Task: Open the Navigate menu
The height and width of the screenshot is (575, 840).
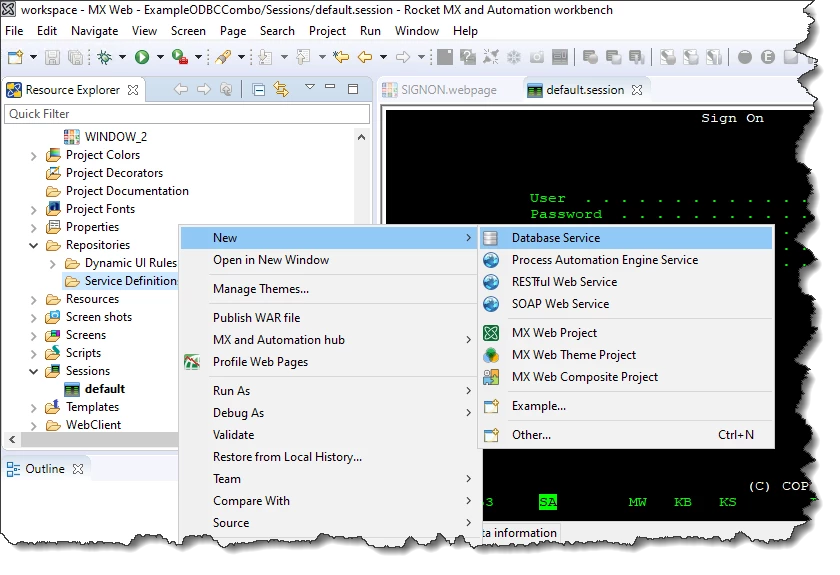Action: (94, 31)
